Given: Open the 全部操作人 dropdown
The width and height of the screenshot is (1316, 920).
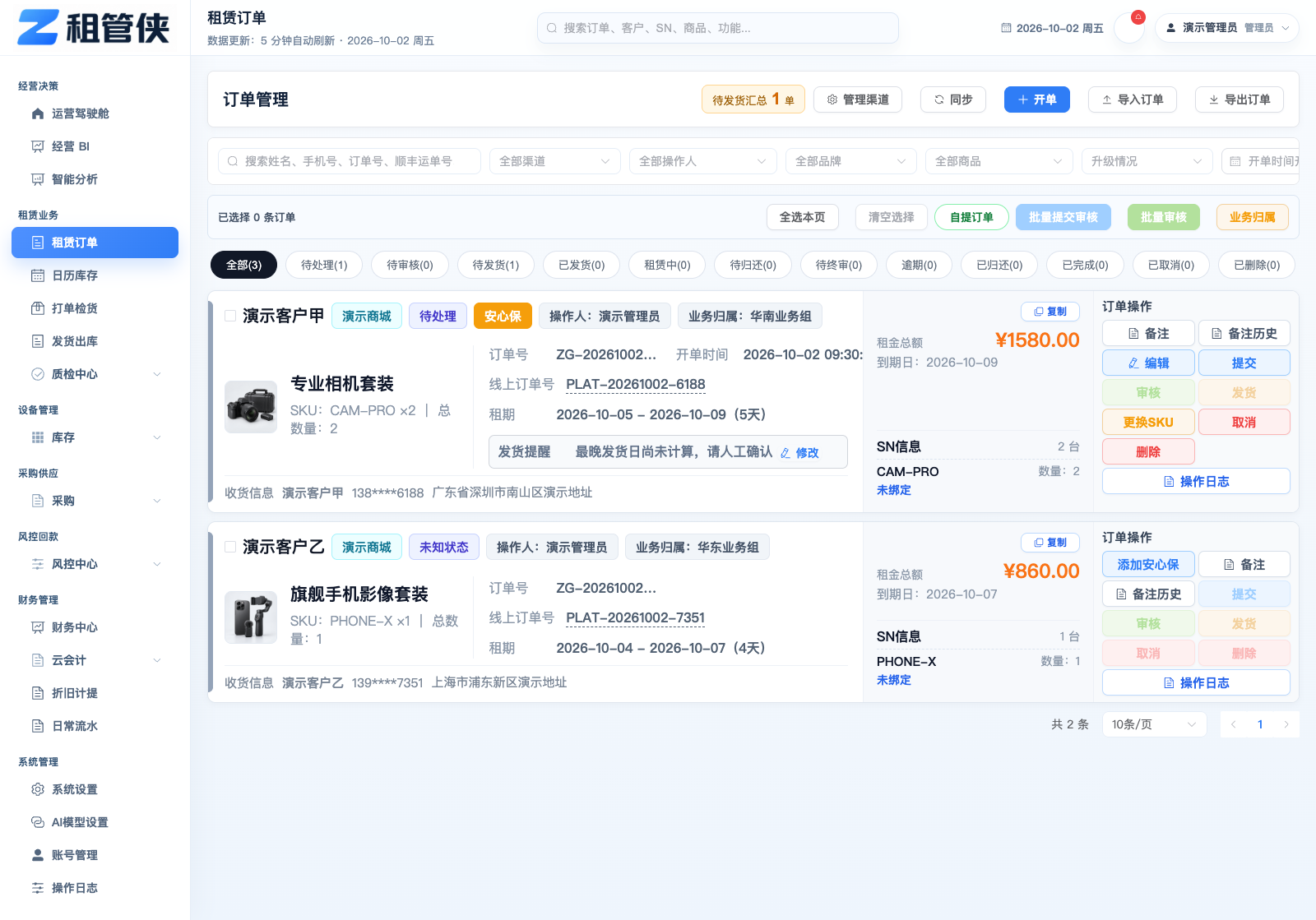Looking at the screenshot, I should click(x=703, y=161).
